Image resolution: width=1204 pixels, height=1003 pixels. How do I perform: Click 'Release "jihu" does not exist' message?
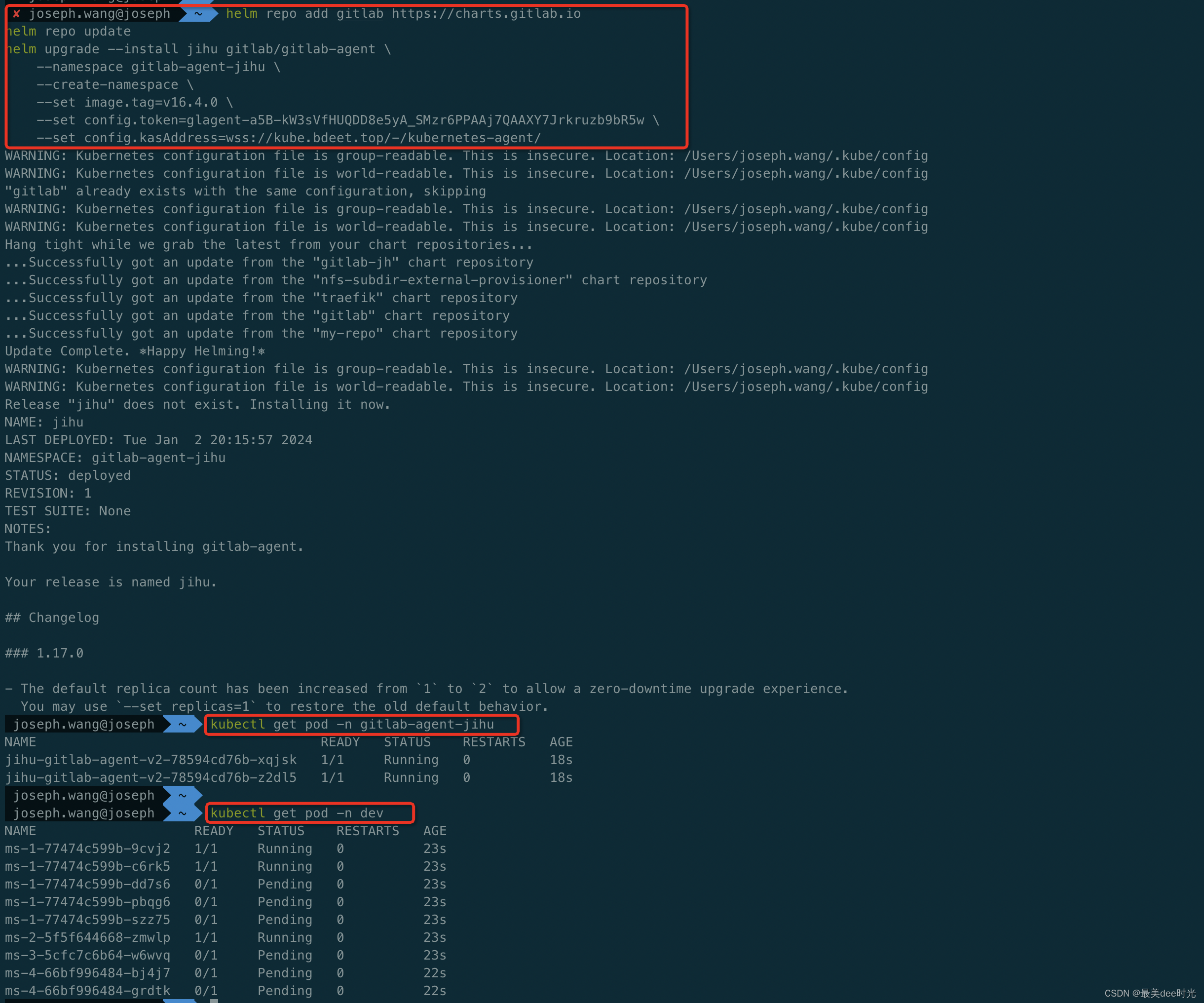pos(198,405)
